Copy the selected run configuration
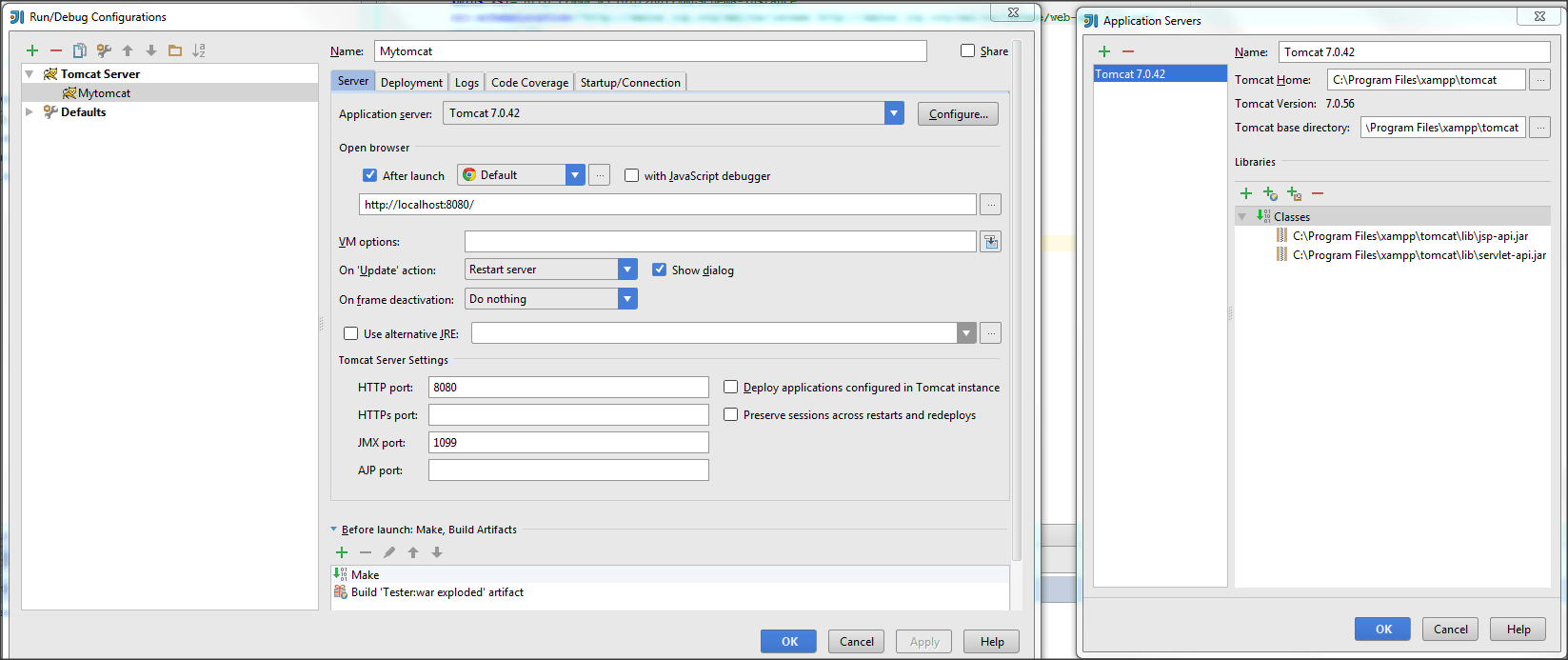 80,50
